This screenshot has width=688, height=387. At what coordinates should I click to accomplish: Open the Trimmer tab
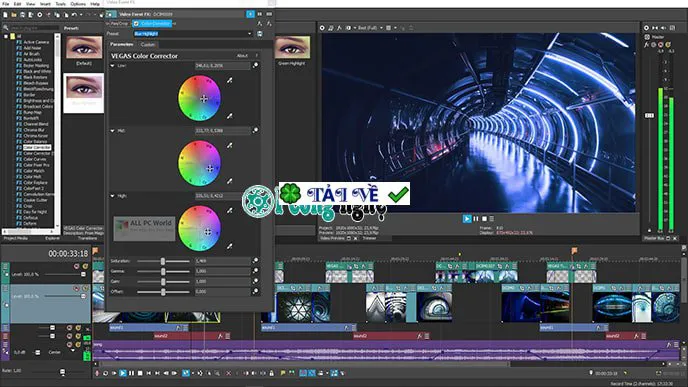[369, 238]
